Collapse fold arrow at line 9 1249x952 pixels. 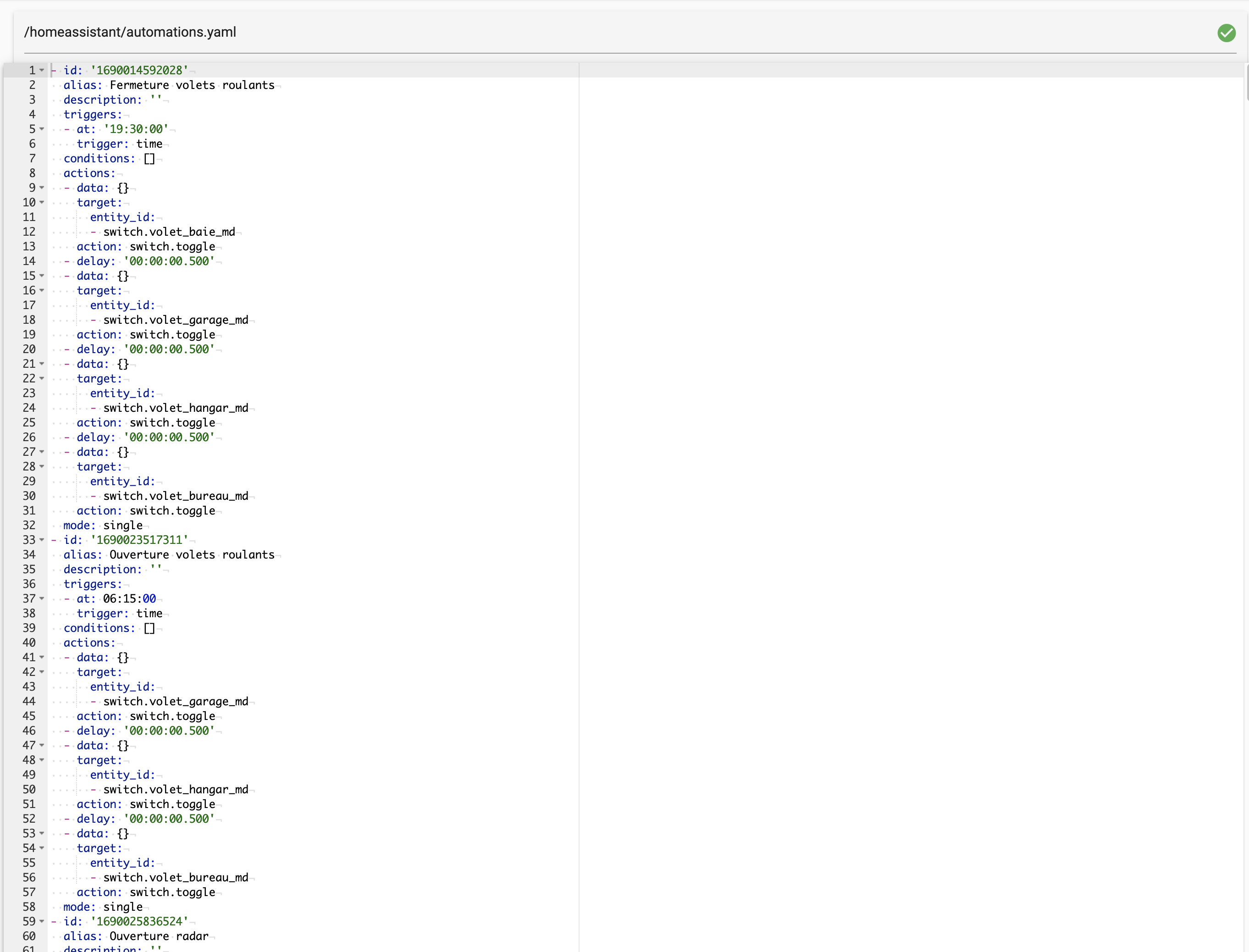[42, 188]
